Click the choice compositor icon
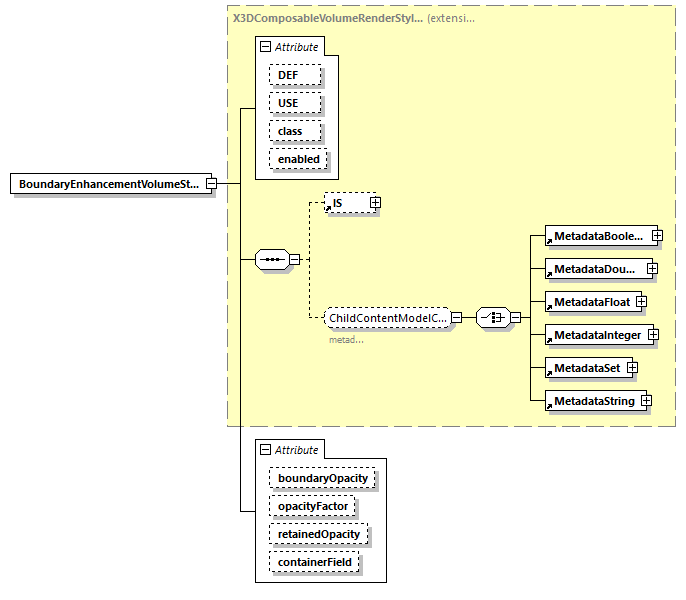Screen dimensions: 686x600 (492, 318)
